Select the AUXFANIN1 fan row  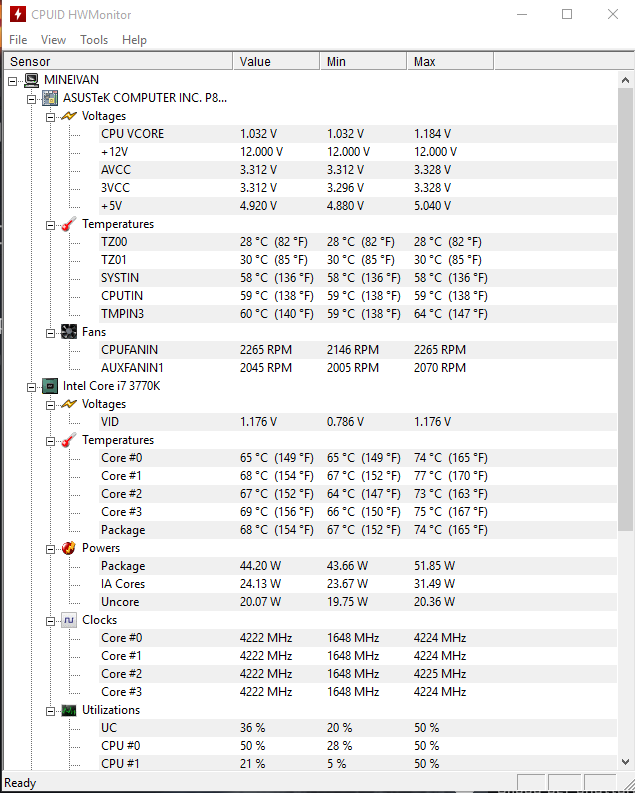[358, 368]
